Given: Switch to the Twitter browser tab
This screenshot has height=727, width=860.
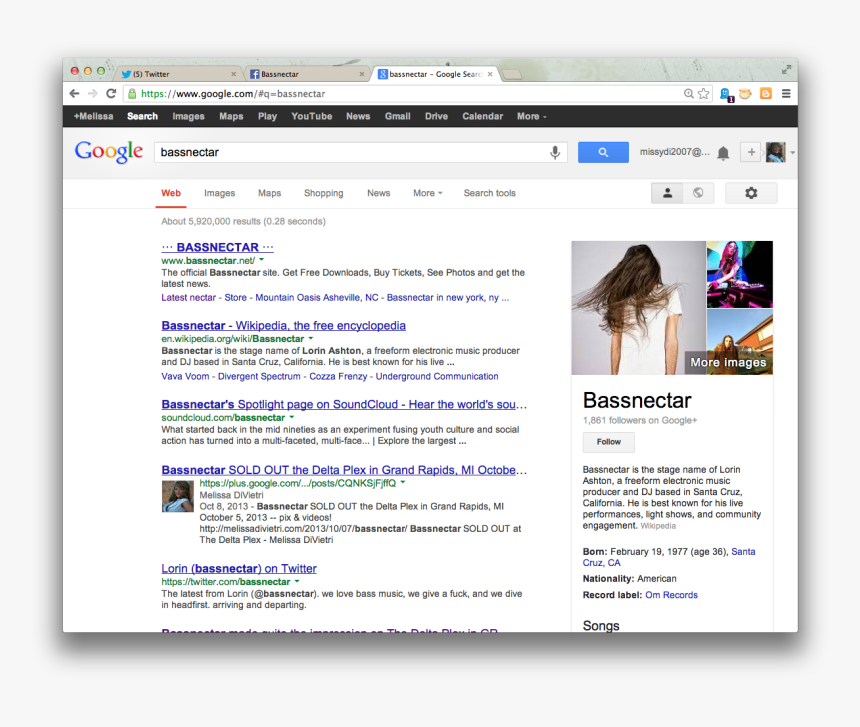Looking at the screenshot, I should (179, 74).
